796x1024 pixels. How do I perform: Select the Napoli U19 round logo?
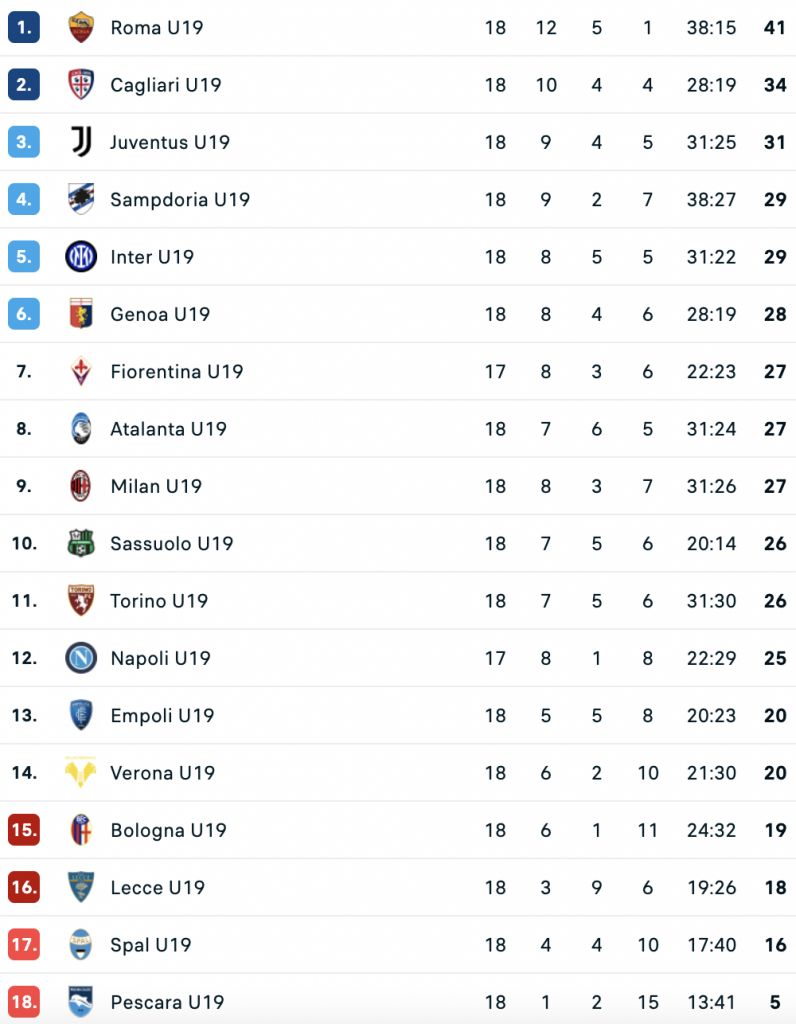(x=81, y=658)
